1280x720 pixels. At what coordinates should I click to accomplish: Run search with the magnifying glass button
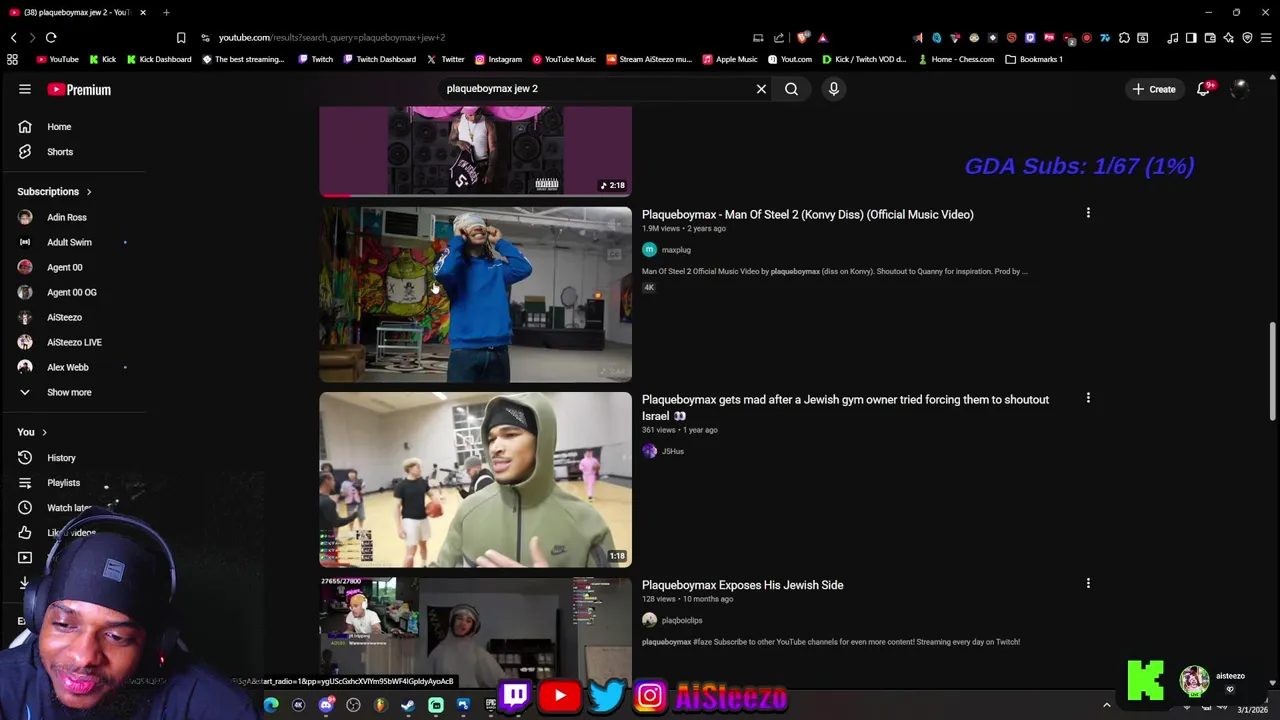click(x=791, y=89)
